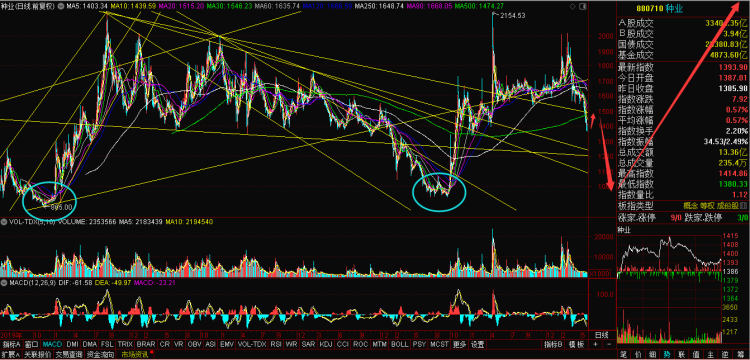Toggle the KDJ indicator
This screenshot has height=360, width=750.
click(x=325, y=344)
